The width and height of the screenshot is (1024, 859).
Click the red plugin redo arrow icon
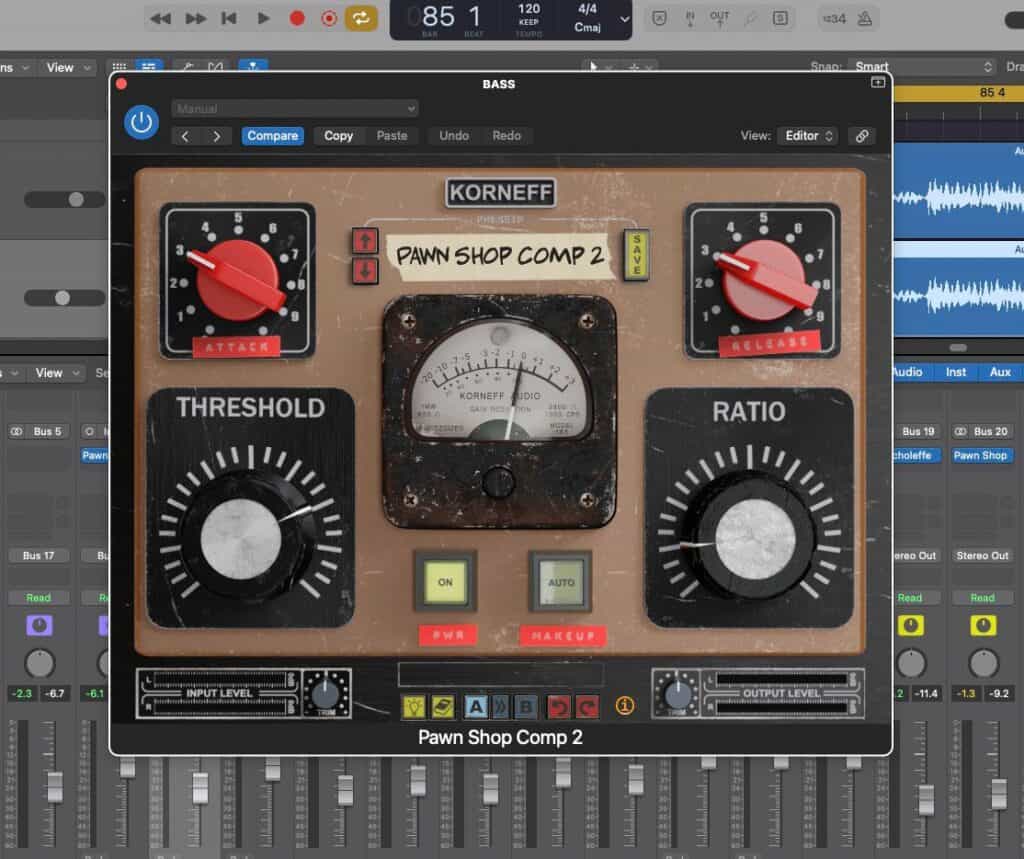coord(587,706)
